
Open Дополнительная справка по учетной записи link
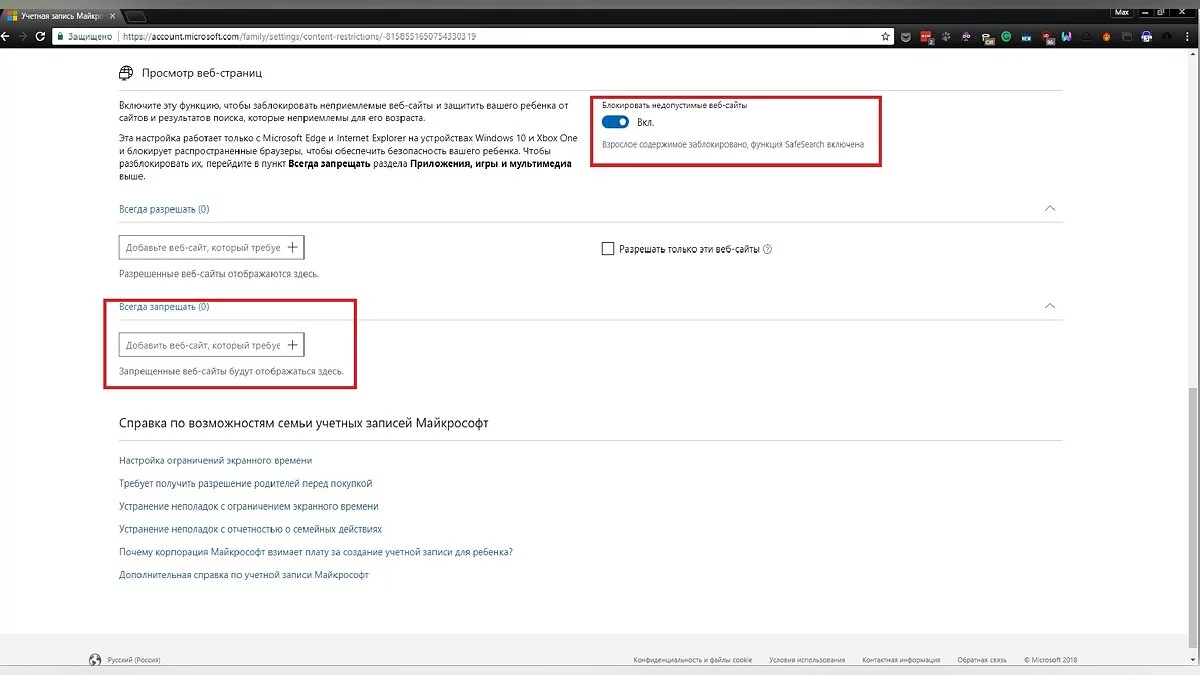pos(243,575)
